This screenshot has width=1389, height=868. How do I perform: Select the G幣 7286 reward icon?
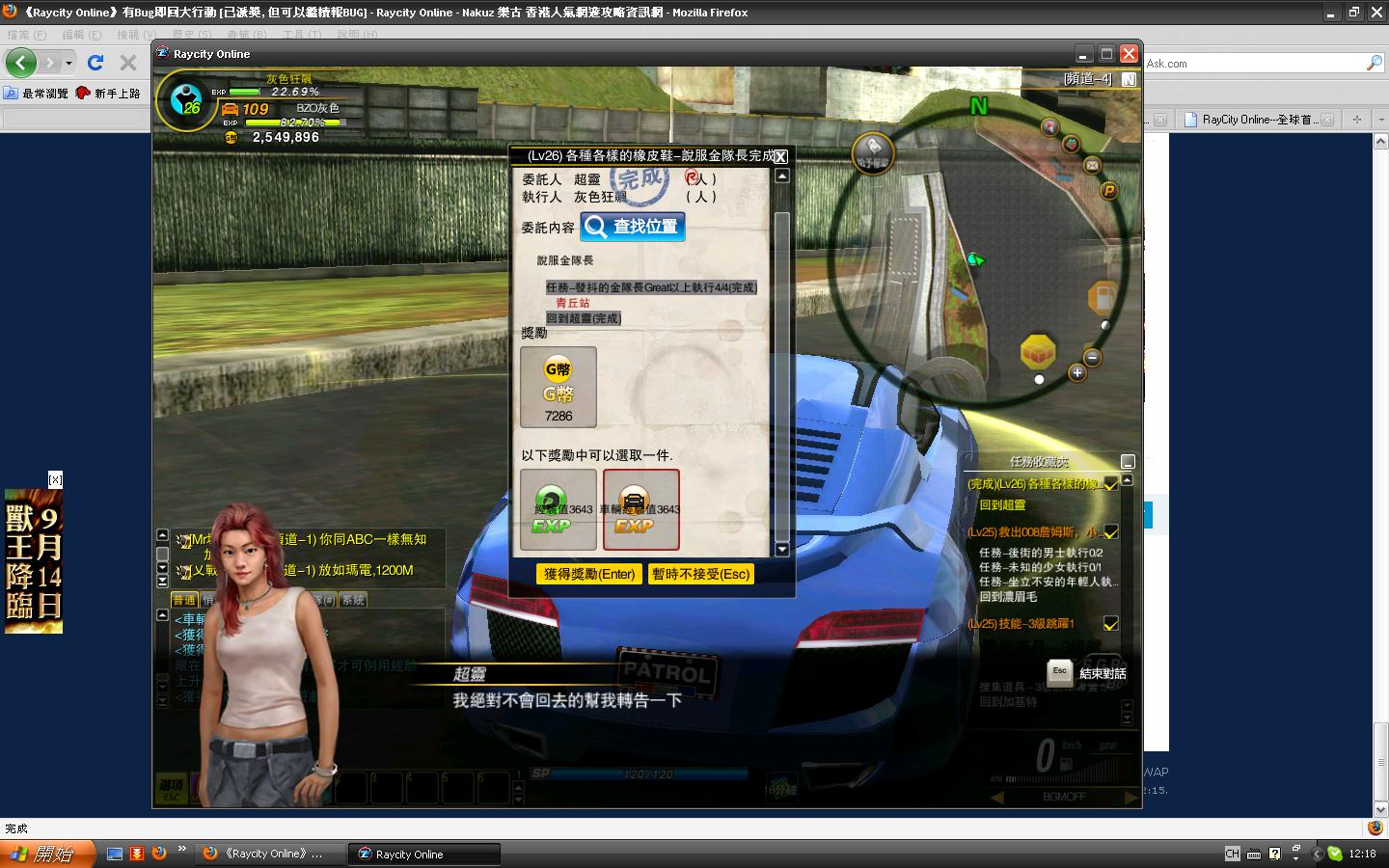tap(558, 387)
